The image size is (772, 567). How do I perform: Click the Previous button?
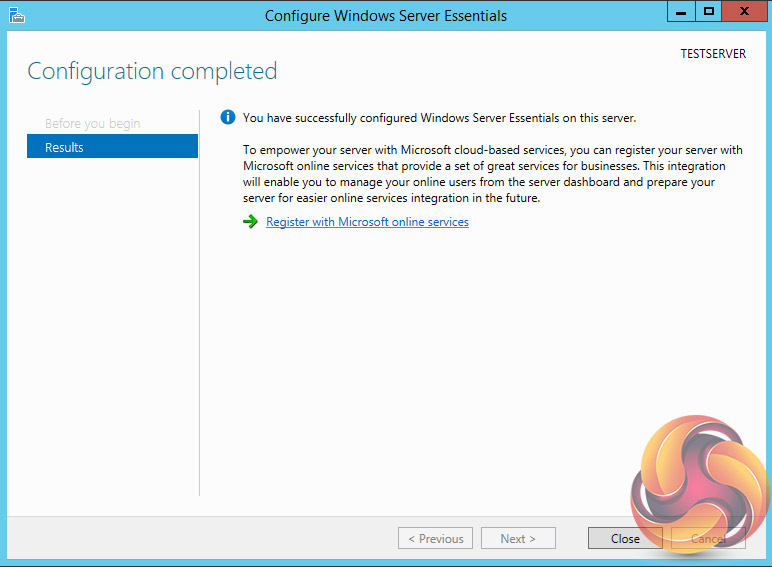(435, 538)
